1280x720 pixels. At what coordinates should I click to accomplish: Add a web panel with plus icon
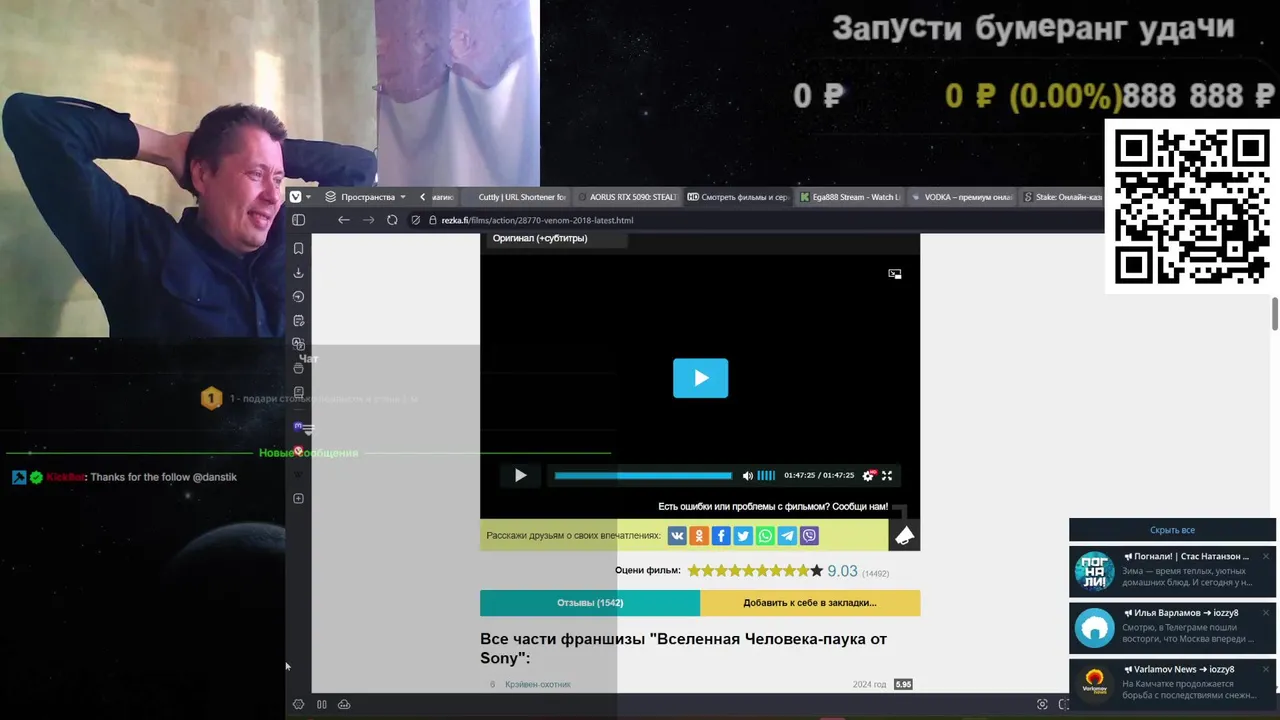click(298, 498)
